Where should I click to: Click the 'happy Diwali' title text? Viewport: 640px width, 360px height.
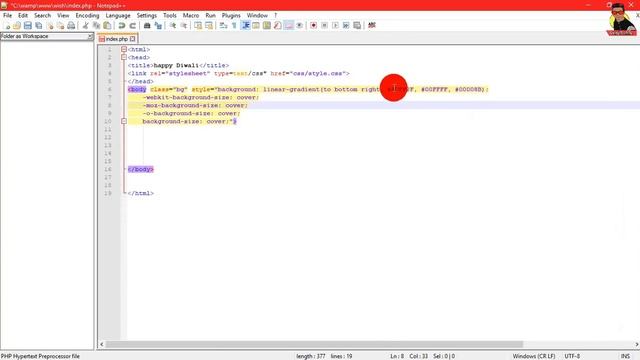176,65
